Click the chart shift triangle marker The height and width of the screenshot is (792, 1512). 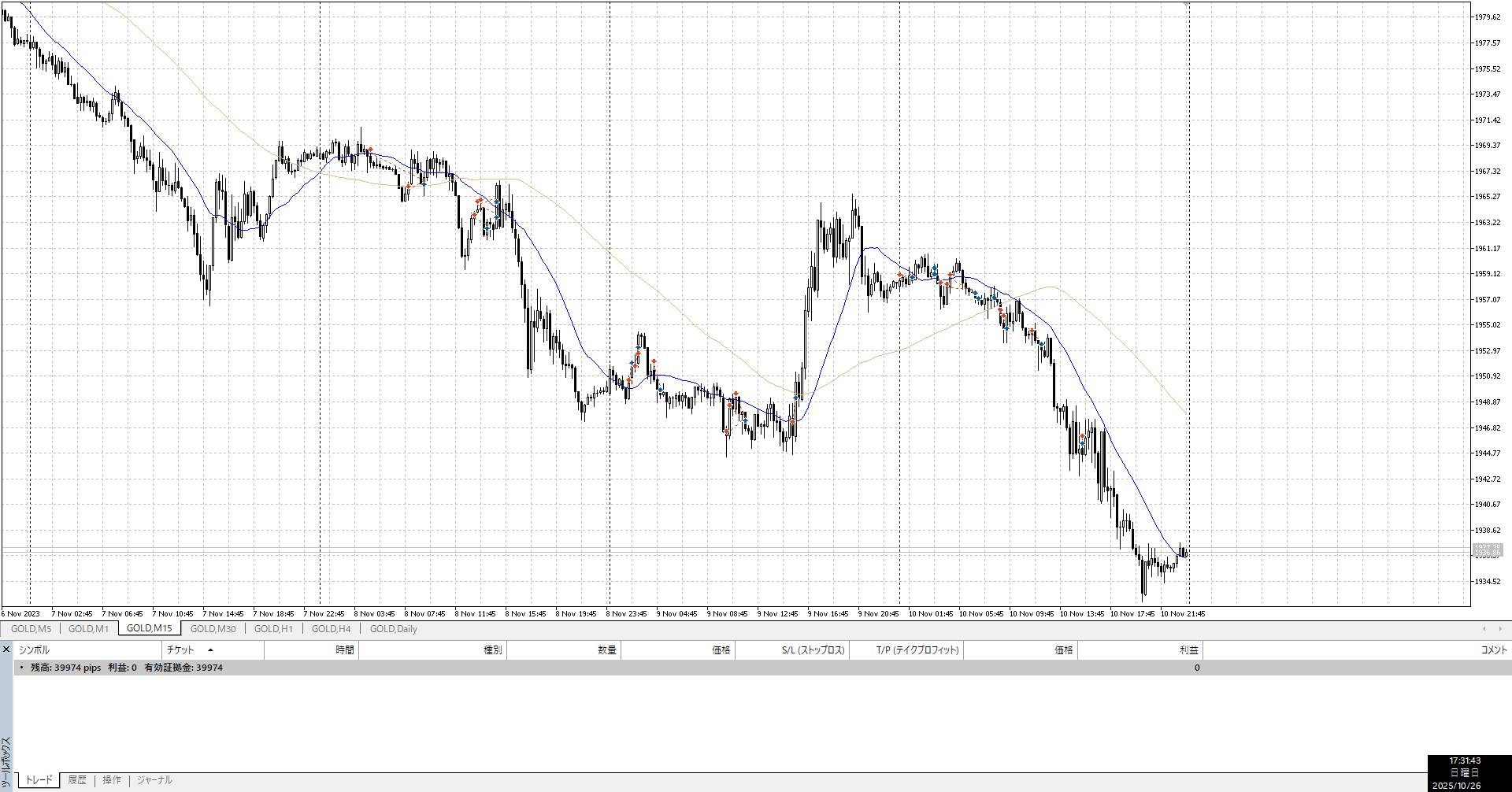coord(1187,5)
